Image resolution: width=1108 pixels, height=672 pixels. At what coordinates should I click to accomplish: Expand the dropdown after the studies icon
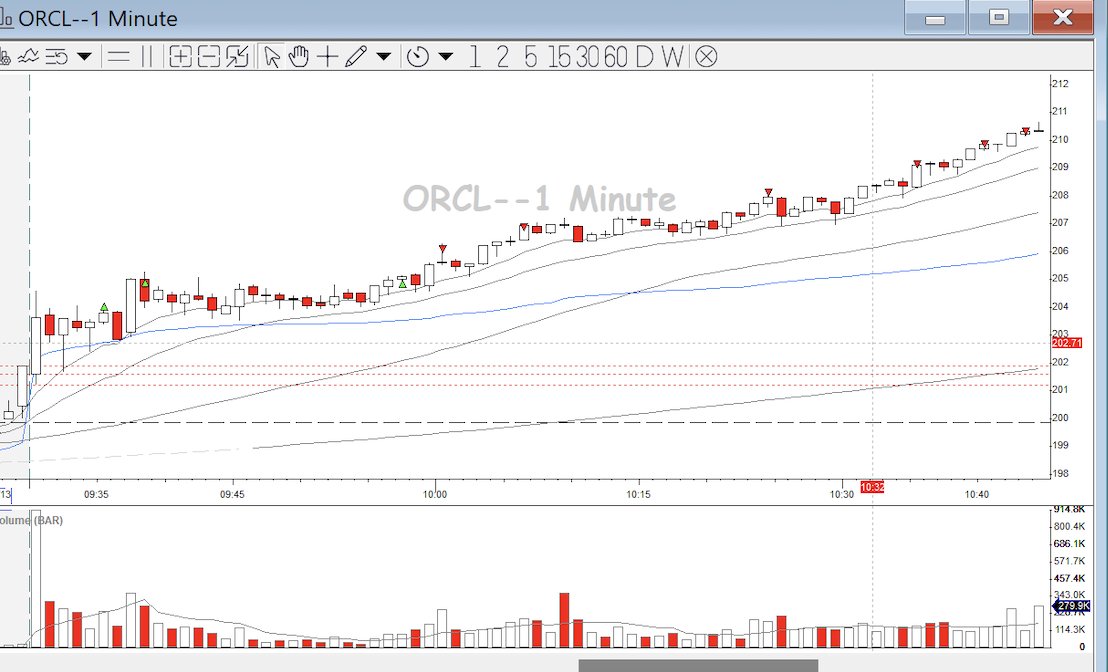point(84,56)
